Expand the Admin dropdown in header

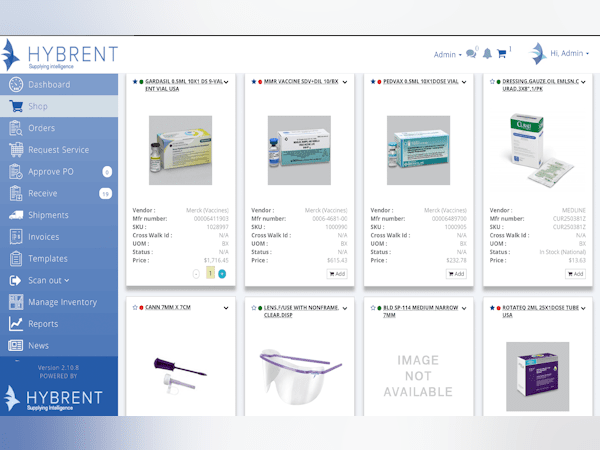point(447,55)
